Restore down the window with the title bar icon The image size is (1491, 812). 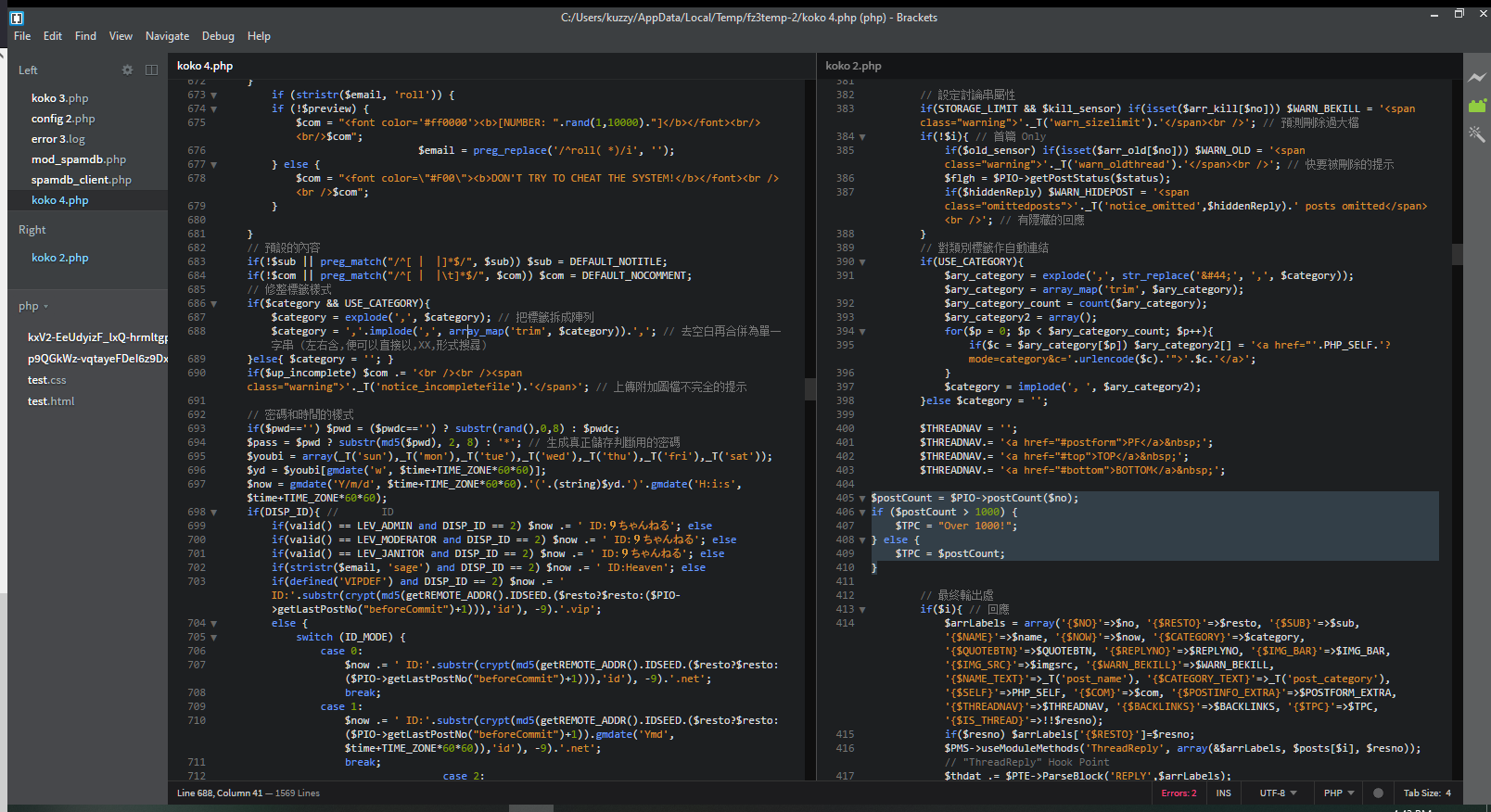1459,14
